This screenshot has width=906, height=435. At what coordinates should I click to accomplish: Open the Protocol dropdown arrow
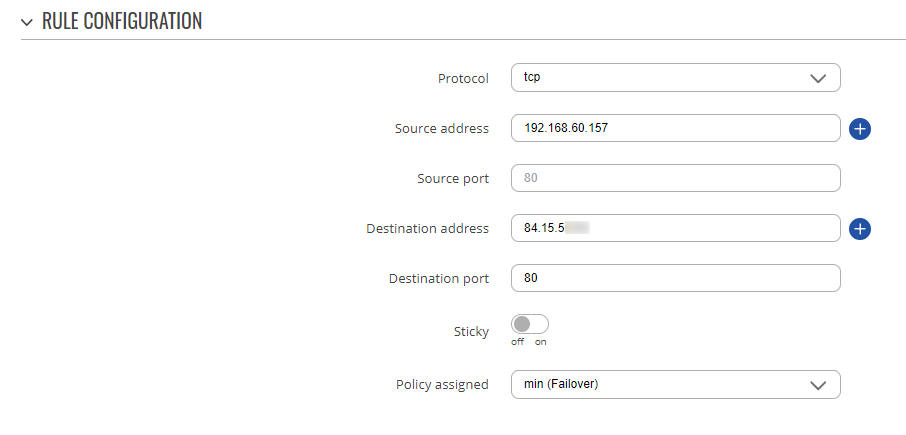818,79
